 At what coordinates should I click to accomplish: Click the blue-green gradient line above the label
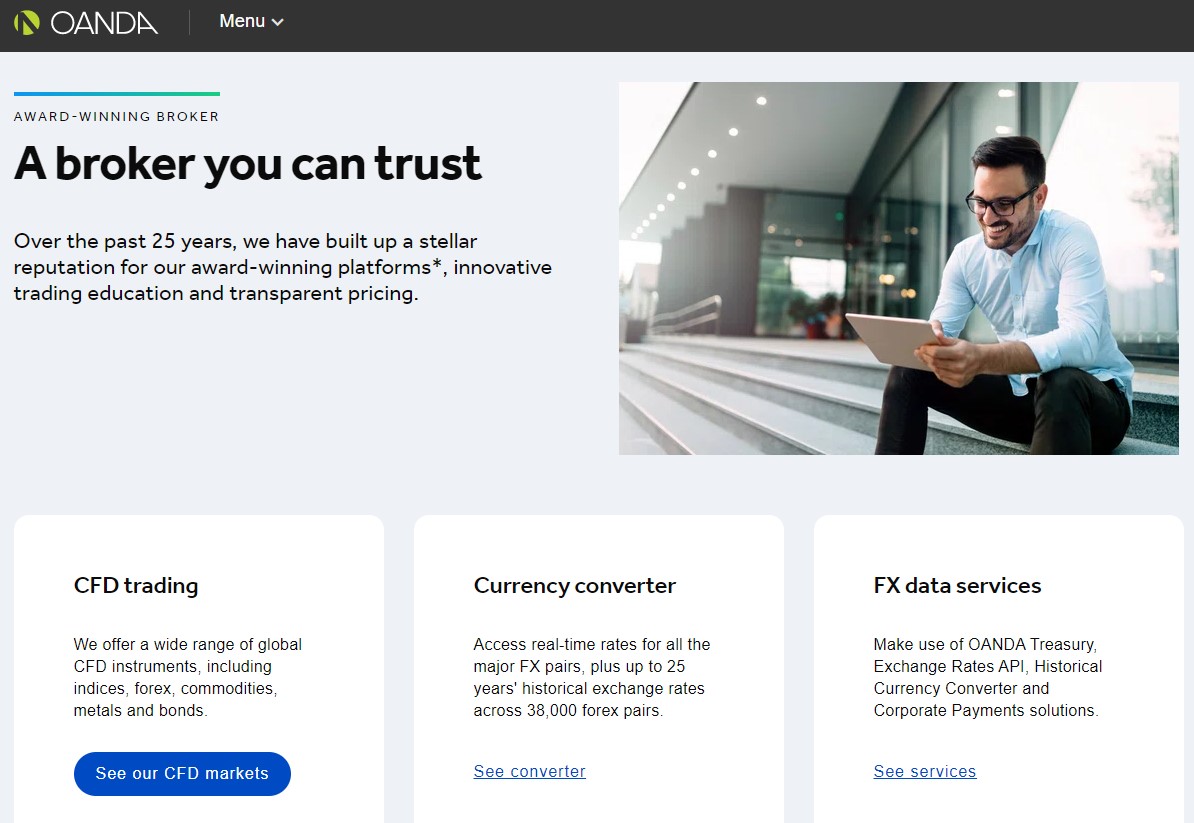116,94
